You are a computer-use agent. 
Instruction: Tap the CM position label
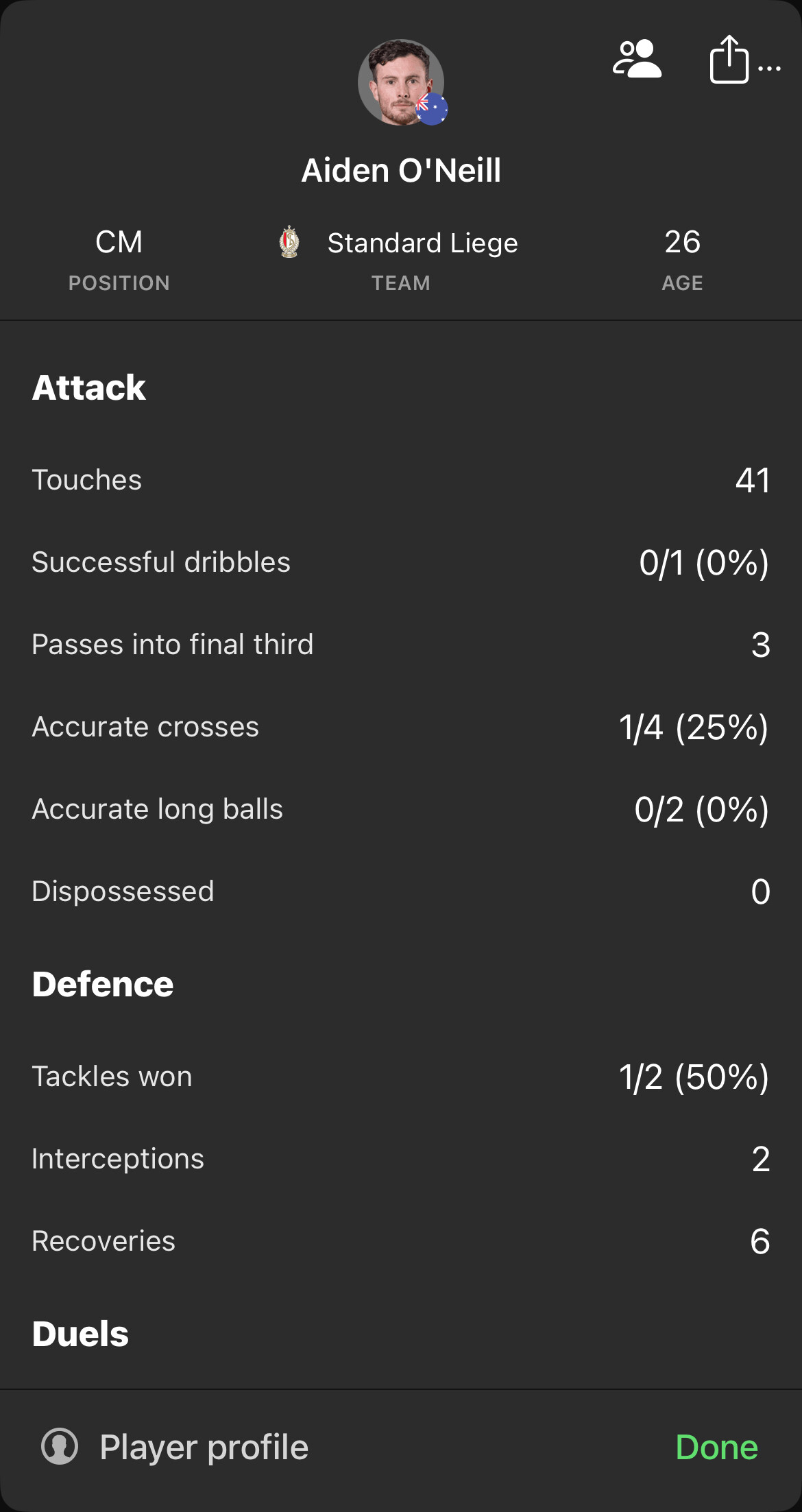(x=119, y=242)
